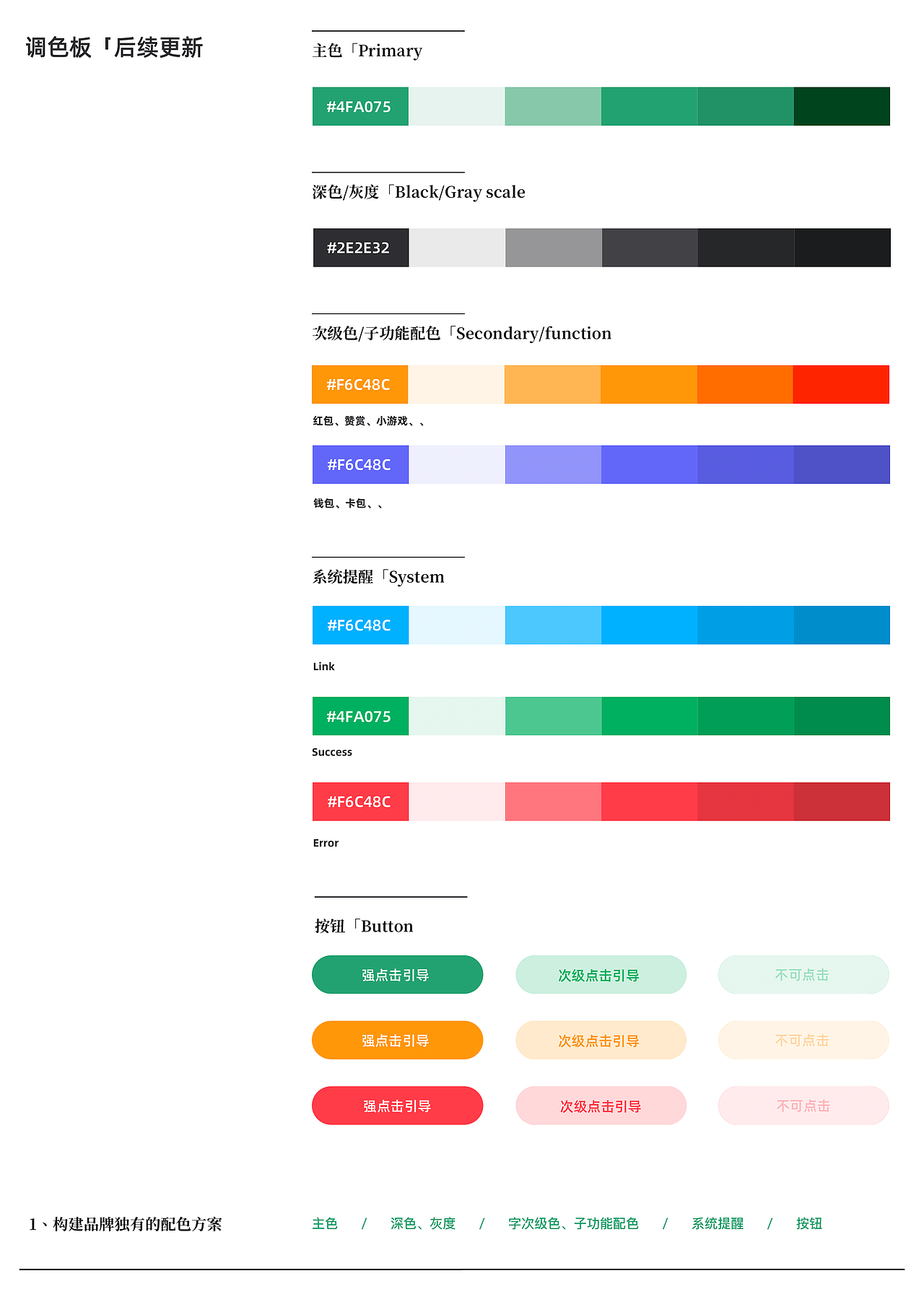Click the green 强点击引导 primary button
Viewport: 924px width, 1302px height.
tap(397, 974)
